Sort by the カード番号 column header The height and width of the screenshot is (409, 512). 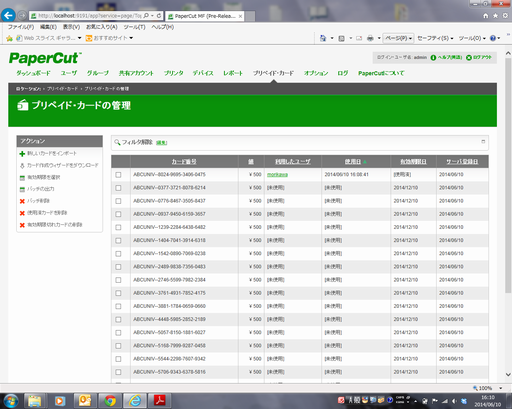(x=184, y=162)
